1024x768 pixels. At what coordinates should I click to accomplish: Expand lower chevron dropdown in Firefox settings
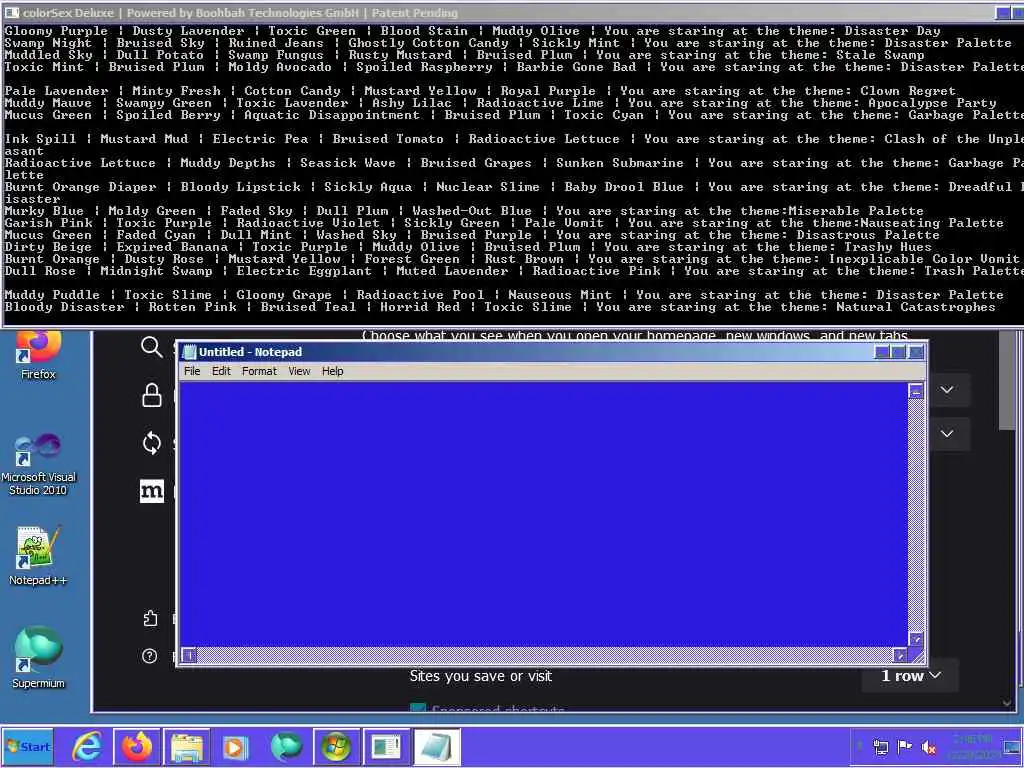click(x=947, y=434)
